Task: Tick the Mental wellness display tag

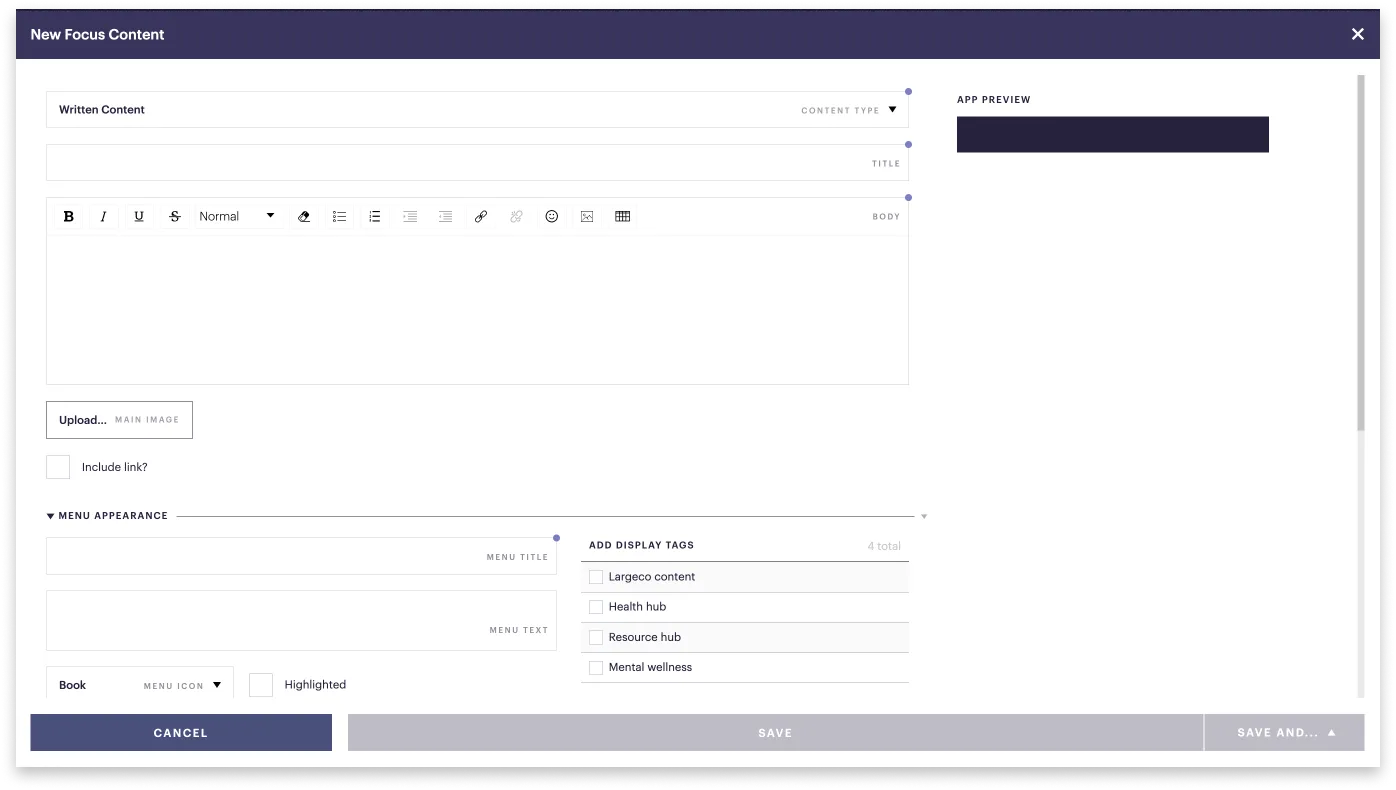Action: [x=596, y=667]
